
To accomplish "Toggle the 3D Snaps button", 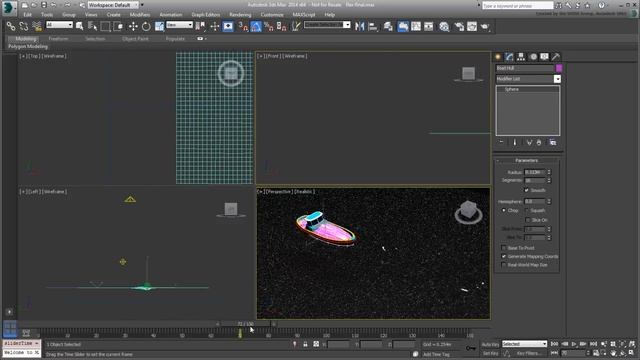I will pyautogui.click(x=243, y=27).
